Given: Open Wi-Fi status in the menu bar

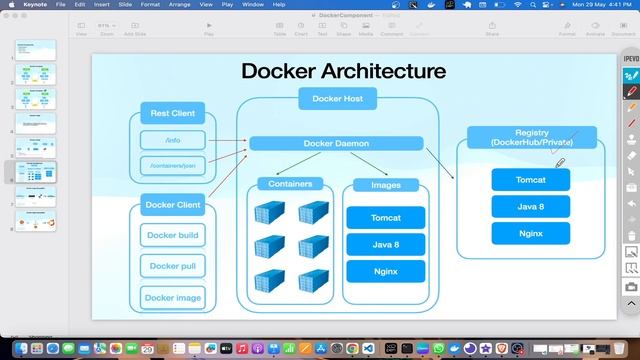Looking at the screenshot, I should click(518, 4).
